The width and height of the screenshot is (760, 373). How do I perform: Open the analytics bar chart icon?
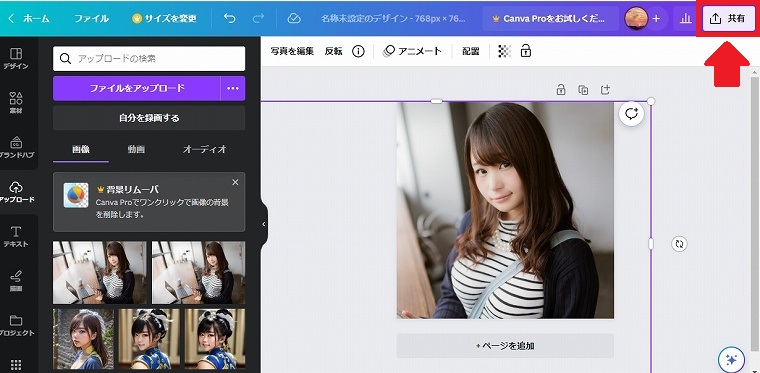point(685,18)
